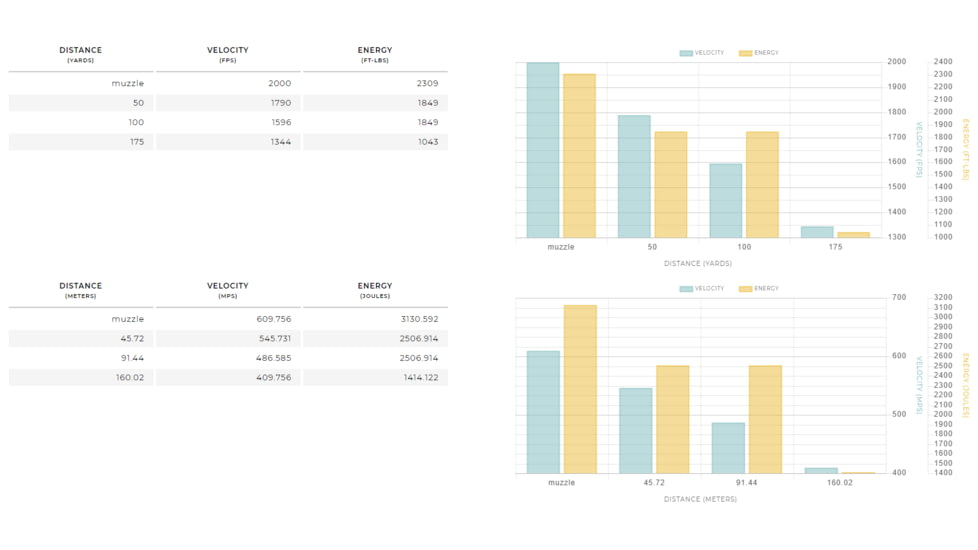Select the 175-yard velocity bar
The image size is (978, 550).
coord(817,232)
